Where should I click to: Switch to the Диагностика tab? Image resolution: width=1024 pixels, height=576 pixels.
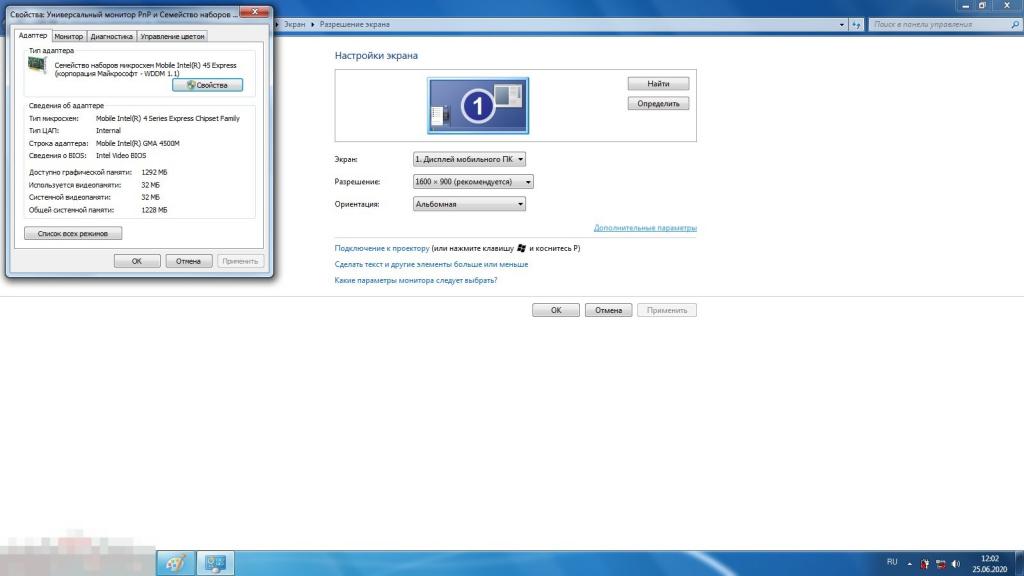coord(112,37)
